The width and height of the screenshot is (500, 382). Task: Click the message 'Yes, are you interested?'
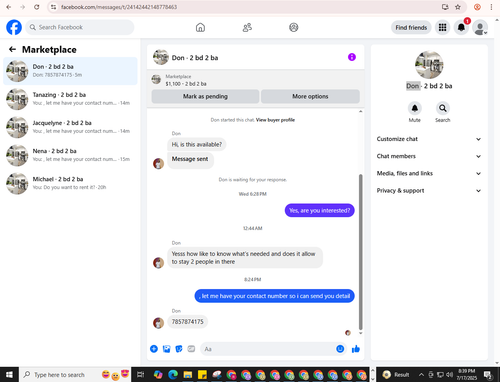tap(319, 210)
